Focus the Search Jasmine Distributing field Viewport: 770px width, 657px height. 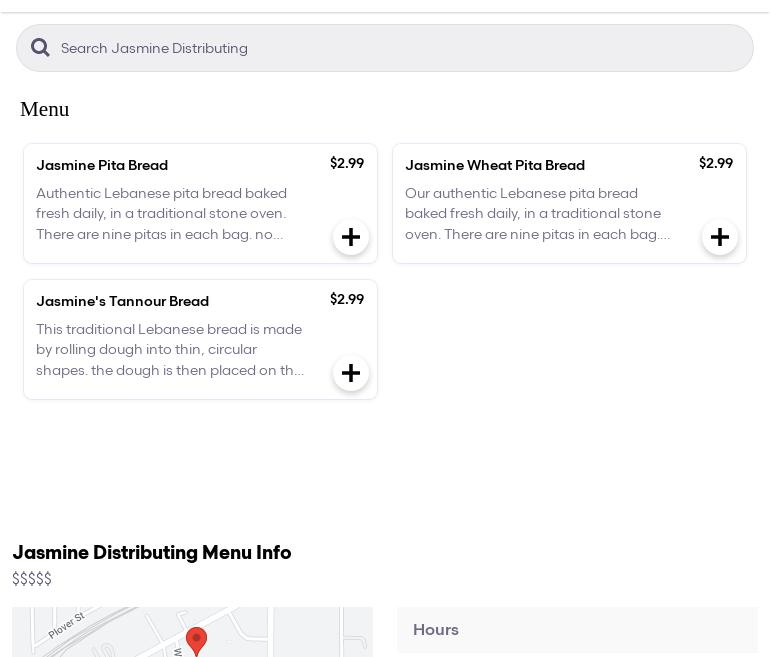coord(400,48)
